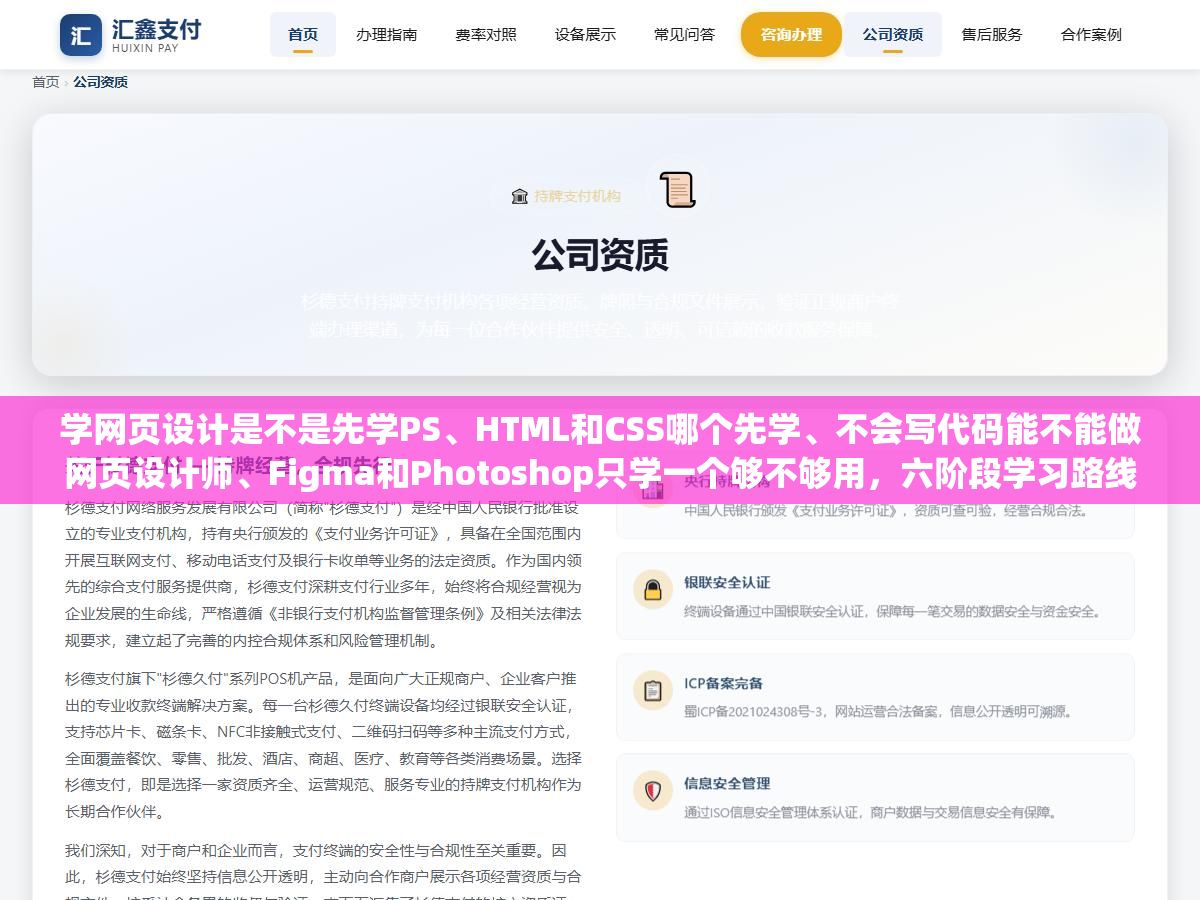Image resolution: width=1200 pixels, height=900 pixels.
Task: Click paragraph starting 杉德支付旗下
Action: pos(323,745)
